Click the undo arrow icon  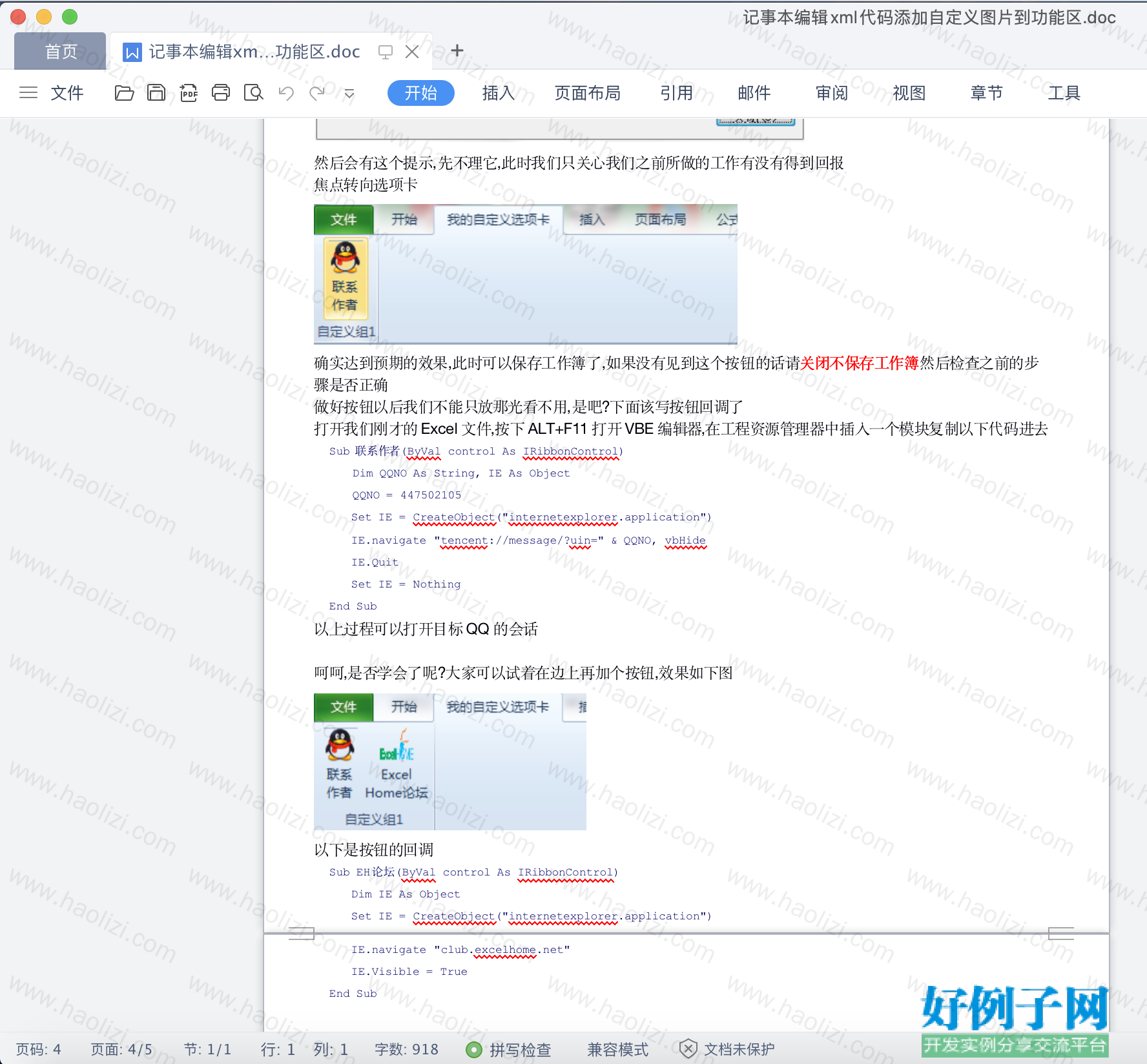pos(286,93)
